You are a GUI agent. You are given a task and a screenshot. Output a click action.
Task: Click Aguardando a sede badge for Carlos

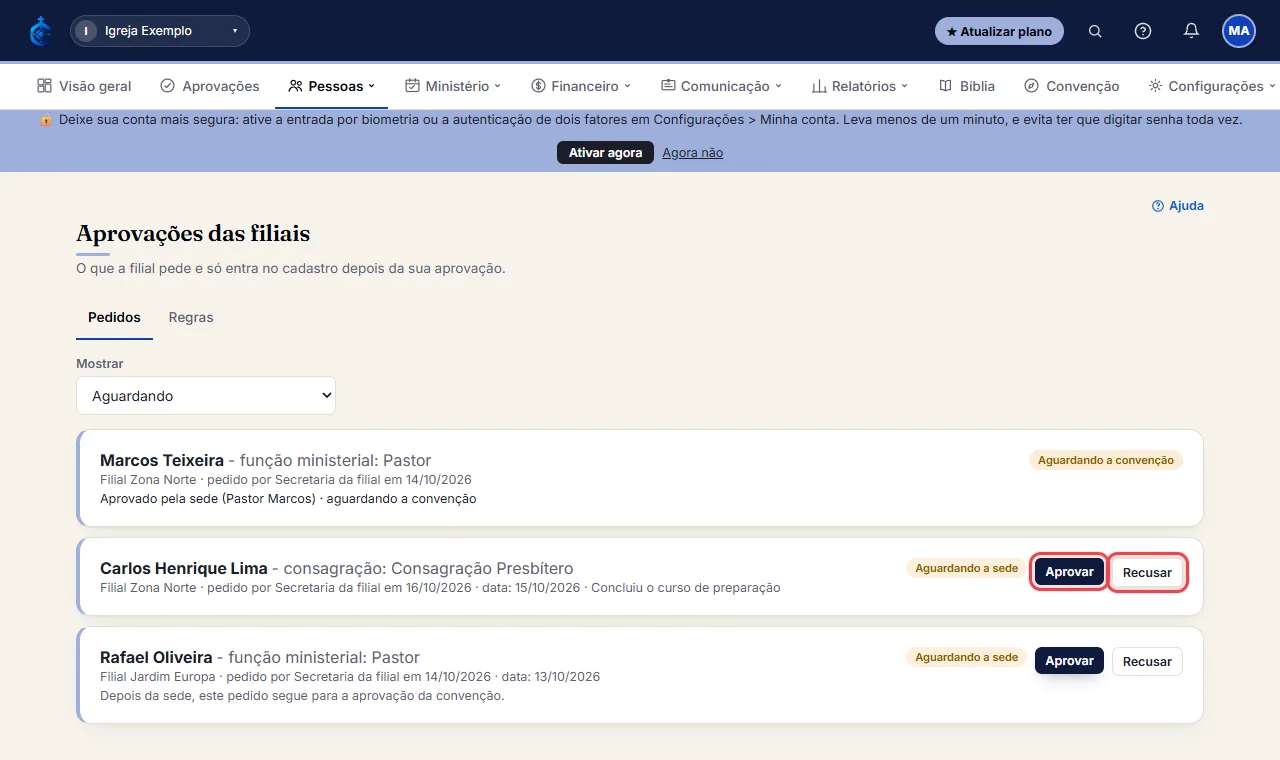point(966,568)
